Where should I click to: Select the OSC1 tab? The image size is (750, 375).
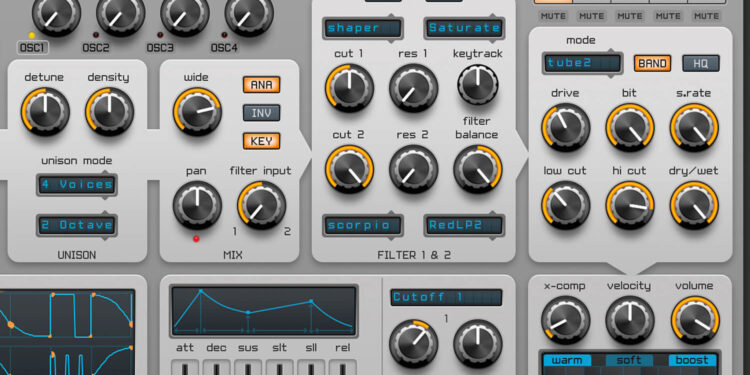pos(33,47)
